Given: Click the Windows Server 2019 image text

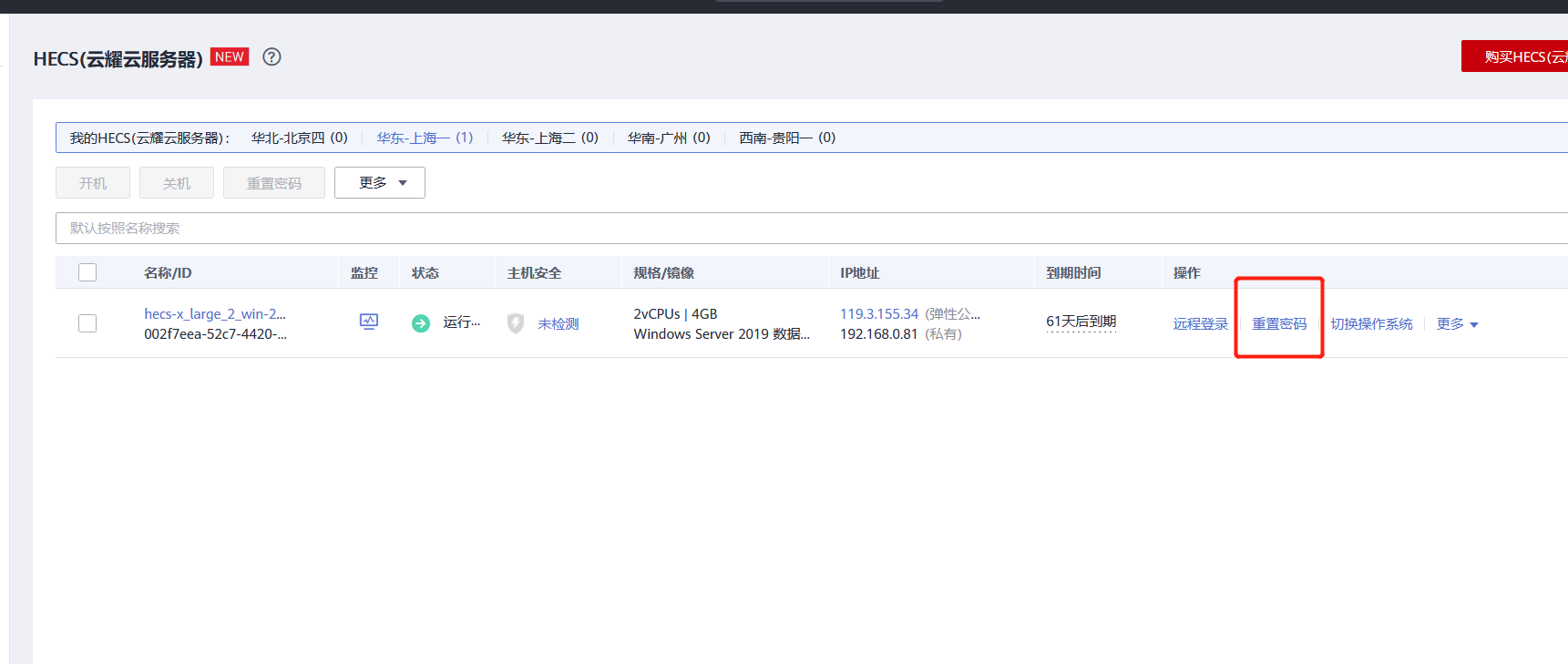Looking at the screenshot, I should click(x=722, y=333).
